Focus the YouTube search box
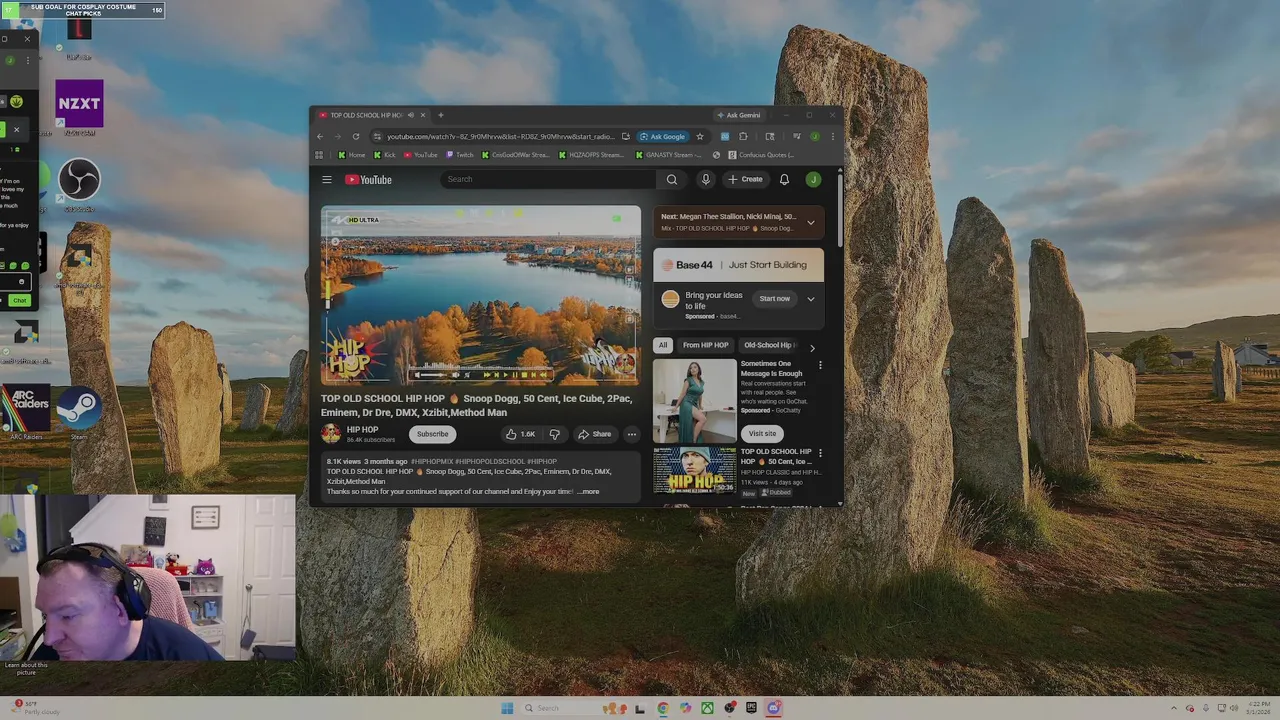The image size is (1280, 720). (549, 179)
